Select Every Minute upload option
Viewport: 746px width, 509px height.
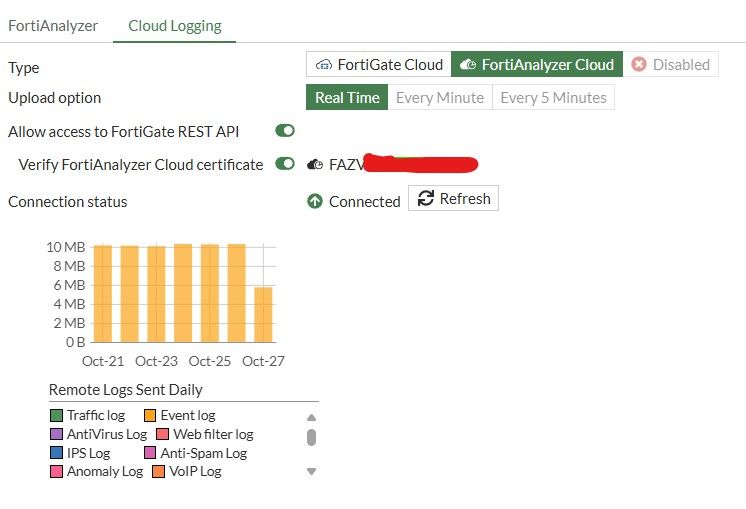click(439, 98)
